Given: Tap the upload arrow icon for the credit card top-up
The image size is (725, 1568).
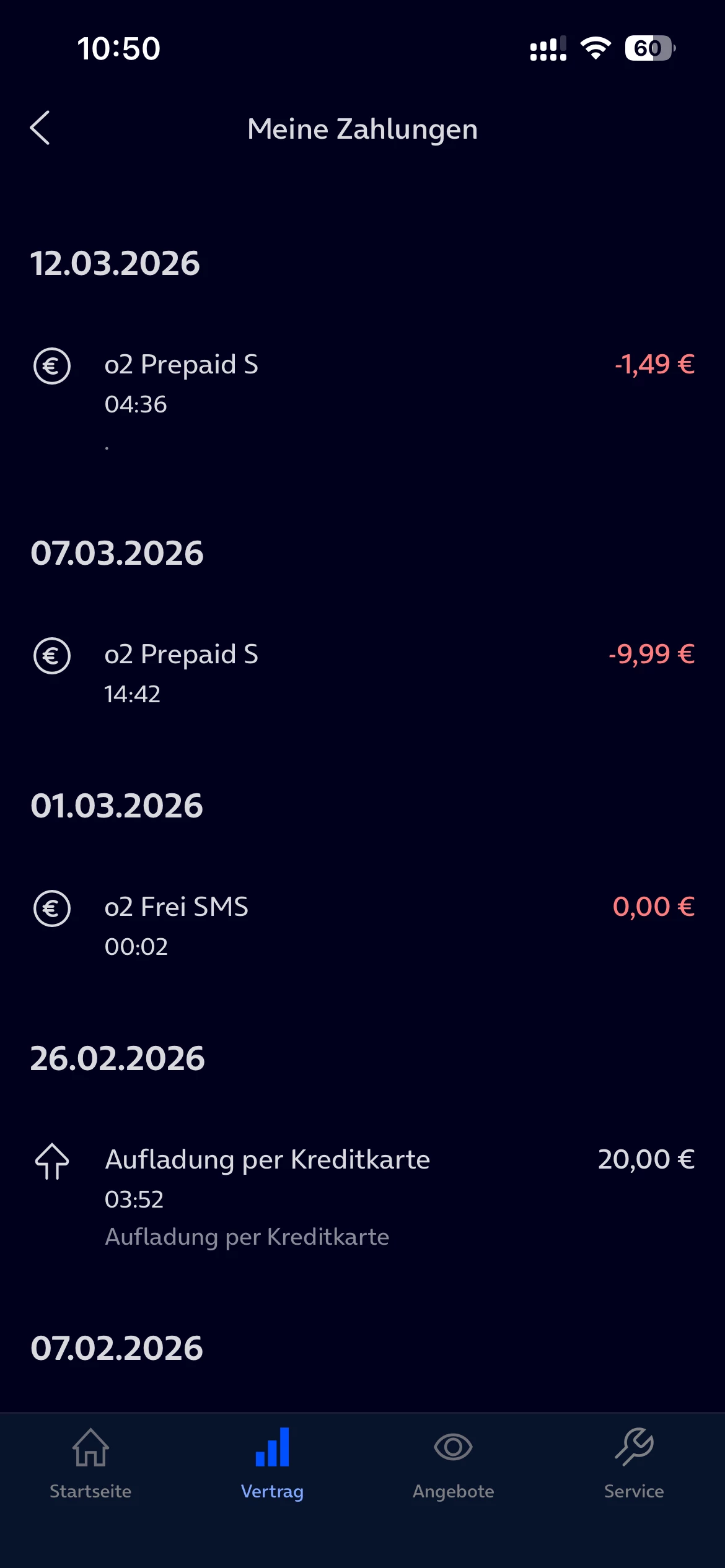Looking at the screenshot, I should pos(52,1161).
